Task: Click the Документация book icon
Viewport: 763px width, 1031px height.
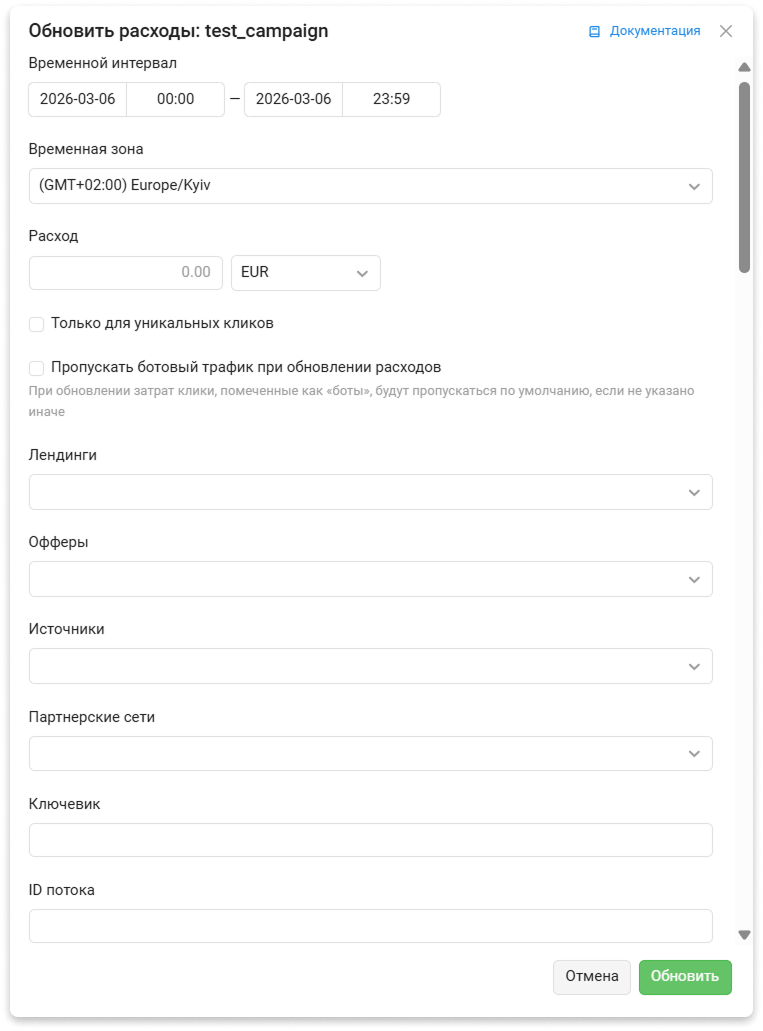Action: pyautogui.click(x=594, y=31)
